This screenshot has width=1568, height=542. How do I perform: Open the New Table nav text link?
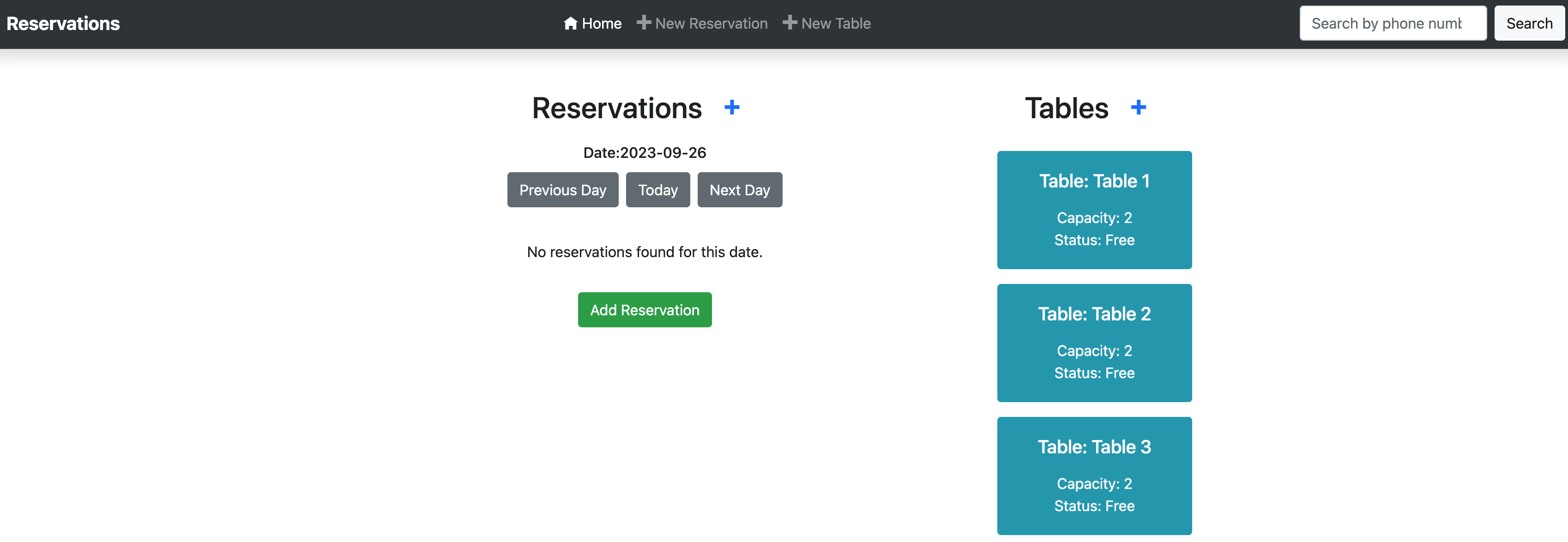tap(836, 24)
